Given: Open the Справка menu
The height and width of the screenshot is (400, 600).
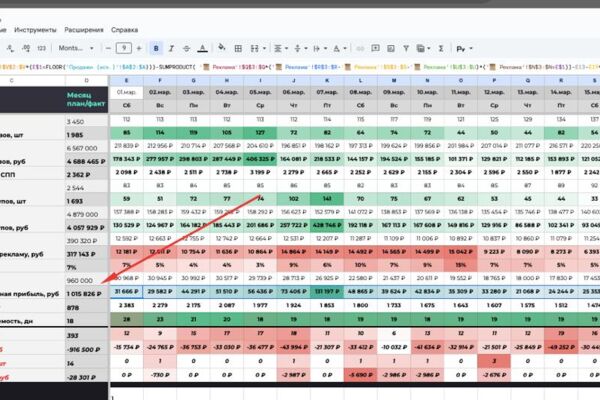Looking at the screenshot, I should [124, 30].
